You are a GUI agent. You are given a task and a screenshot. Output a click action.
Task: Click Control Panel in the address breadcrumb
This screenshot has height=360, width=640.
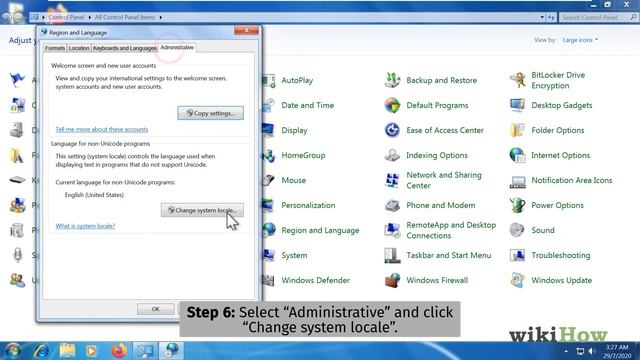tap(66, 17)
